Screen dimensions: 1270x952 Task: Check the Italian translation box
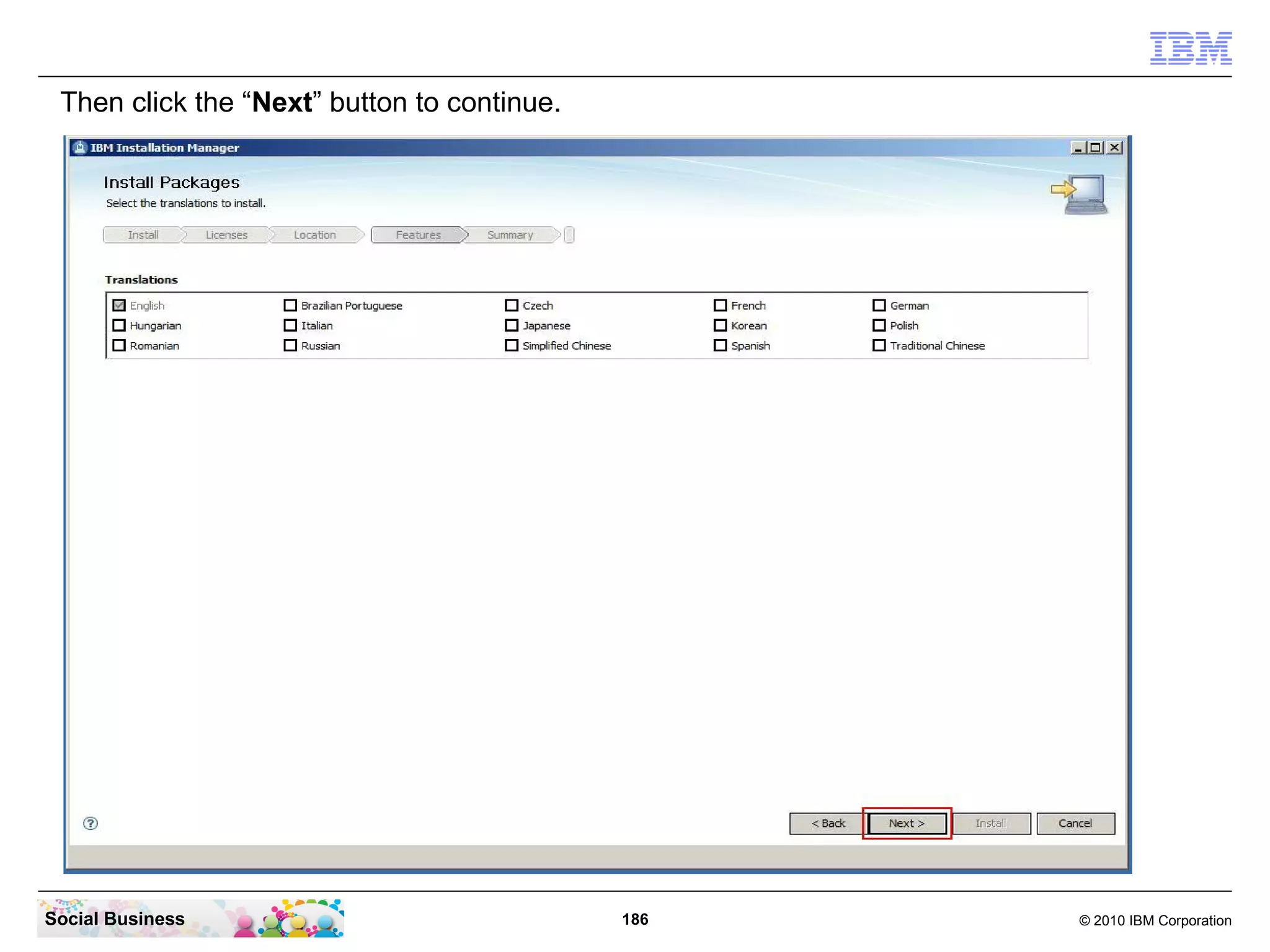click(x=290, y=325)
